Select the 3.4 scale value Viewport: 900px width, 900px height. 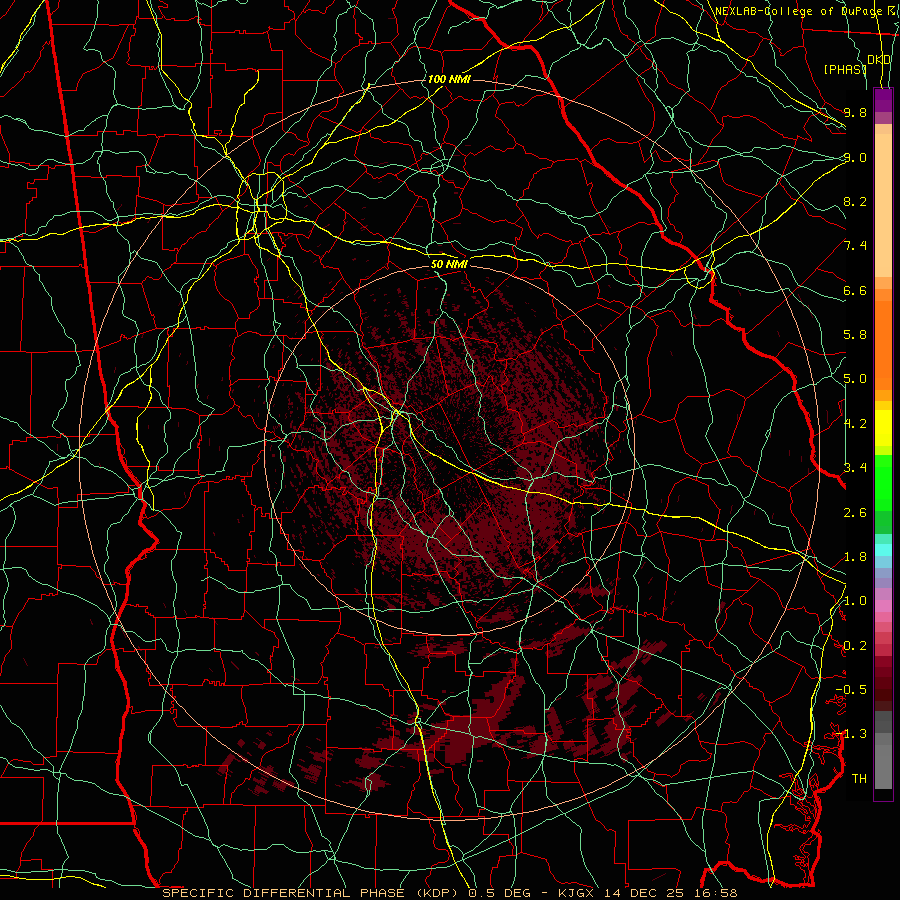click(855, 468)
